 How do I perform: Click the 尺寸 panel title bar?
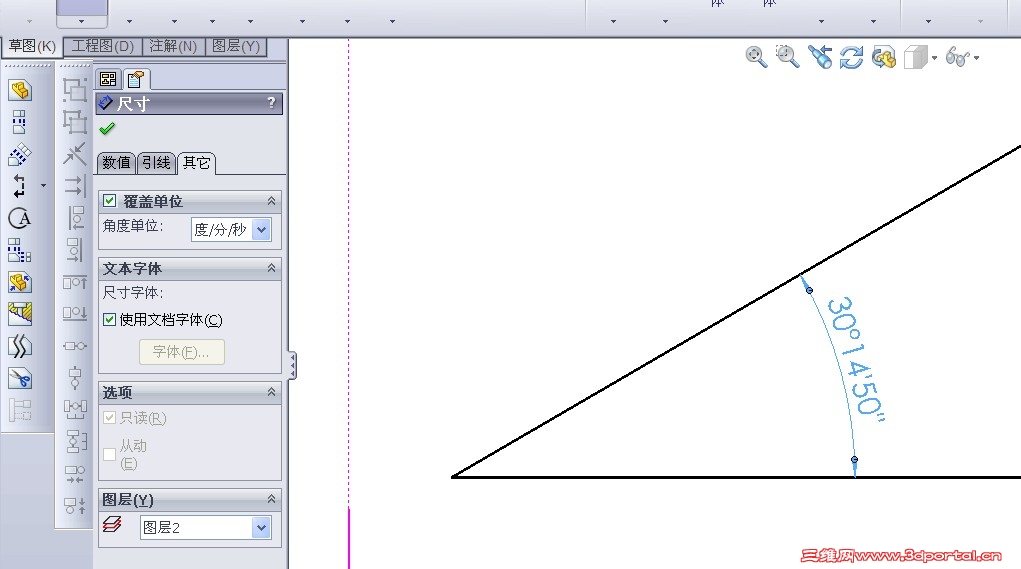[x=189, y=104]
